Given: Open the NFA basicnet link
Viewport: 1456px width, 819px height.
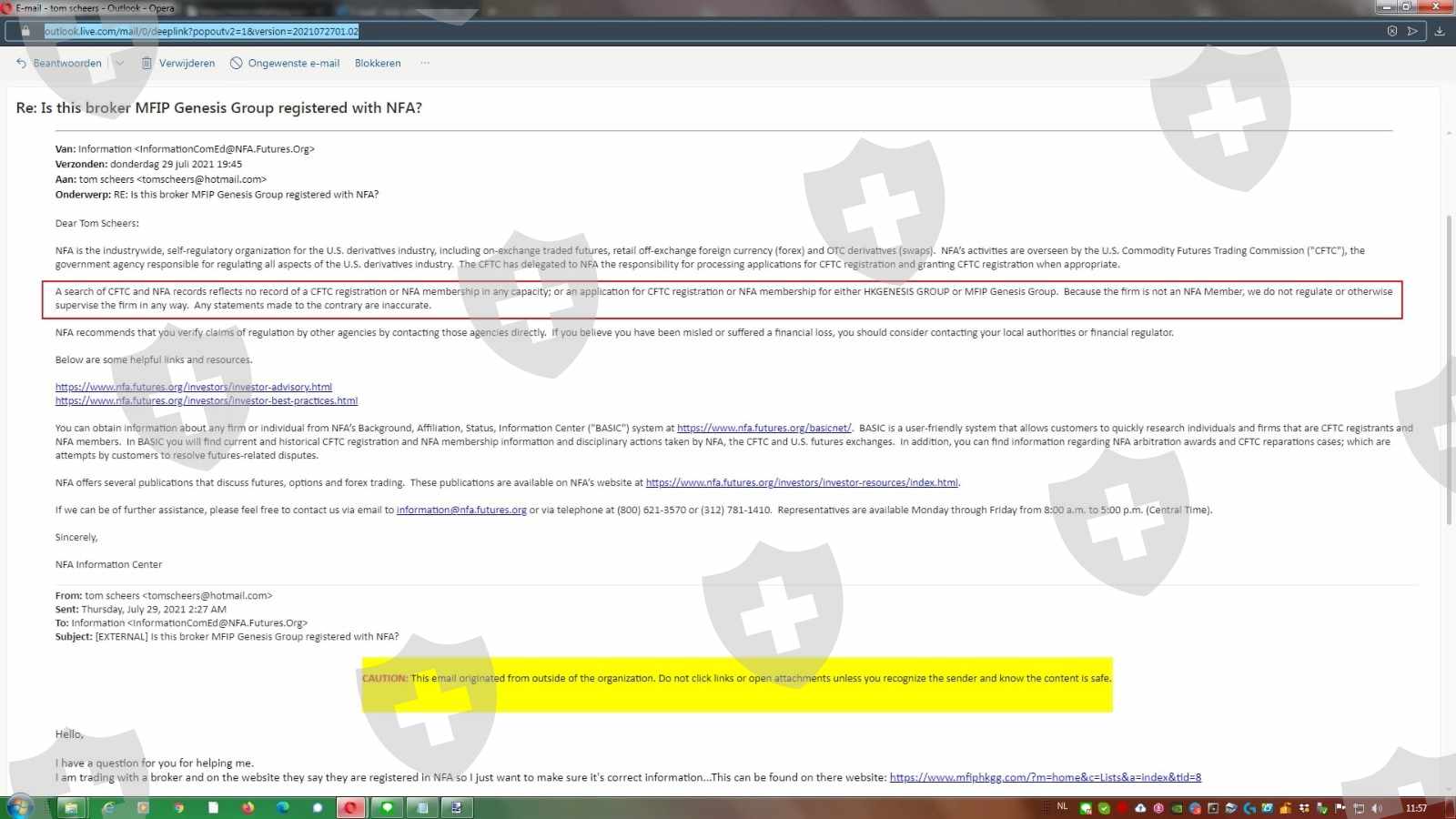Looking at the screenshot, I should point(763,429).
